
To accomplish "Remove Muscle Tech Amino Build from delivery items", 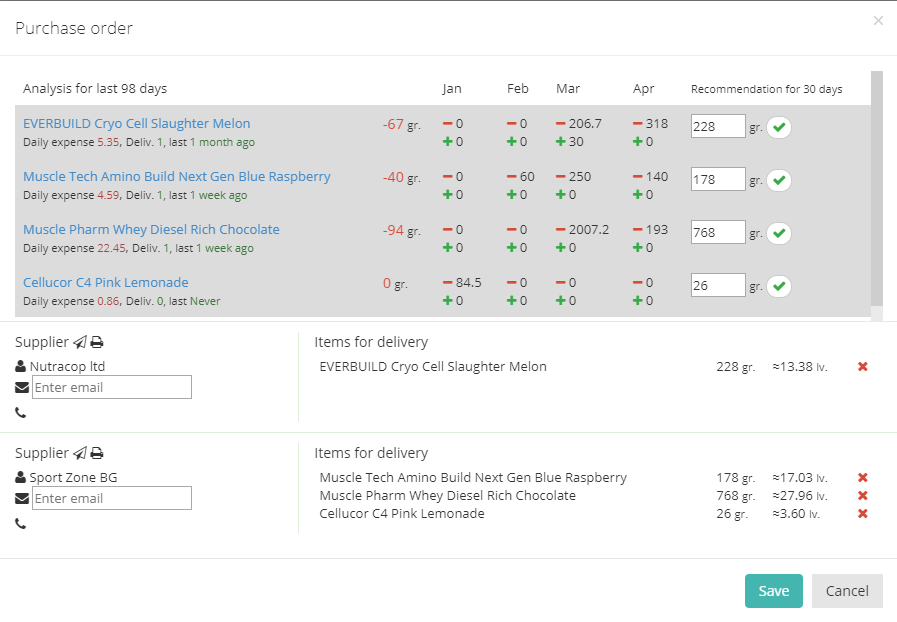I will click(x=863, y=478).
